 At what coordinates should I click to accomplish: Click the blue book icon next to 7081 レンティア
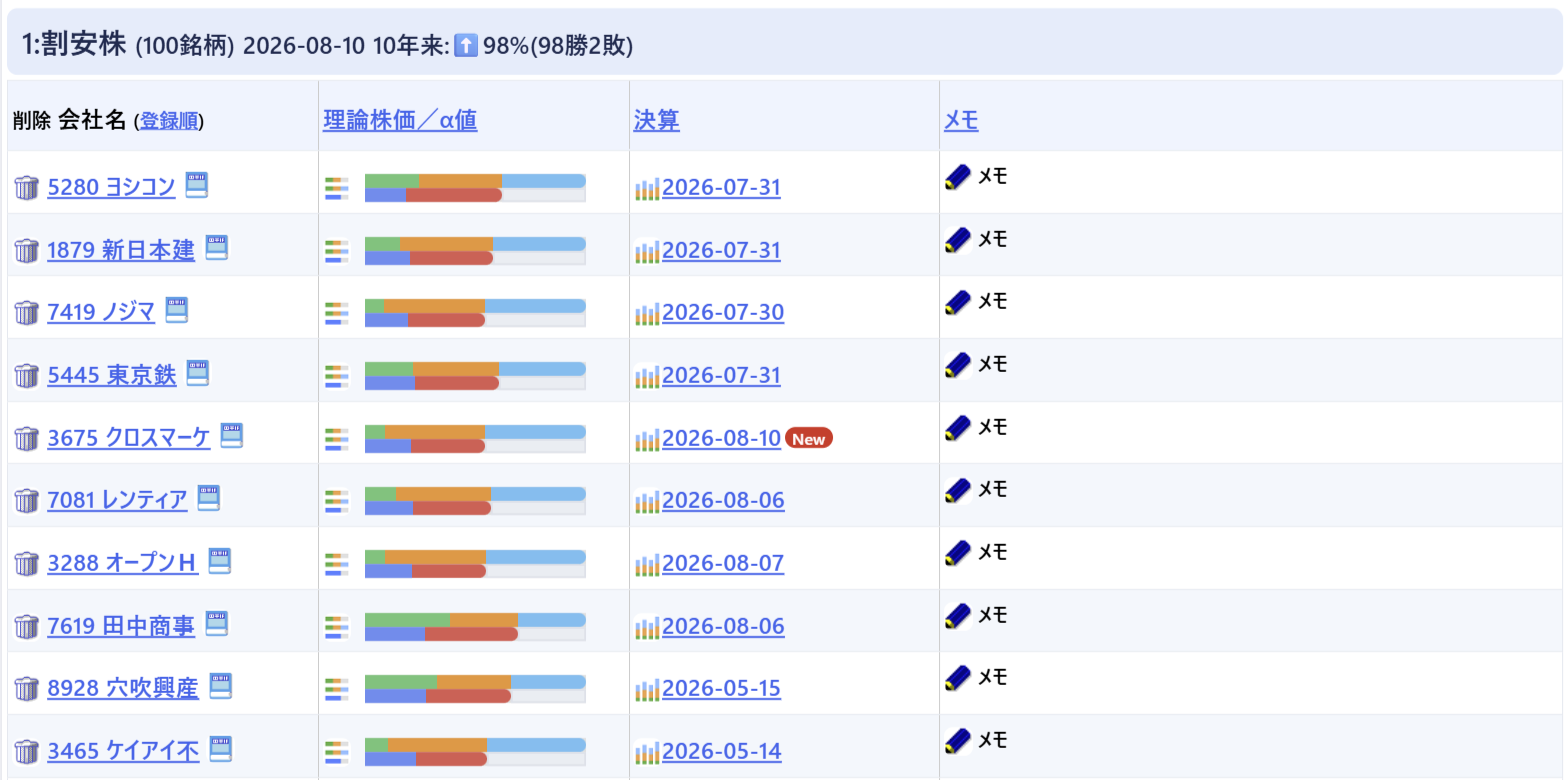click(x=208, y=497)
